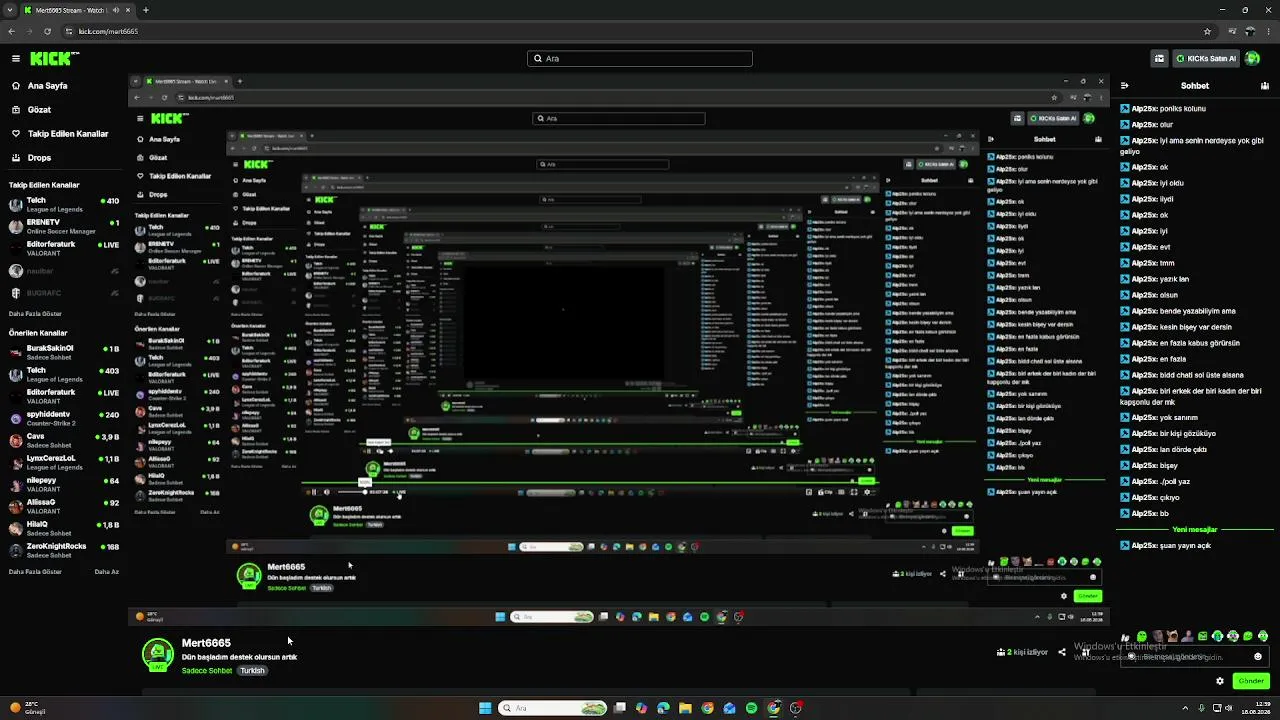Screen dimensions: 1280x720
Task: Open LynxCerezLoL channel from the sidebar
Action: pyautogui.click(x=62, y=462)
